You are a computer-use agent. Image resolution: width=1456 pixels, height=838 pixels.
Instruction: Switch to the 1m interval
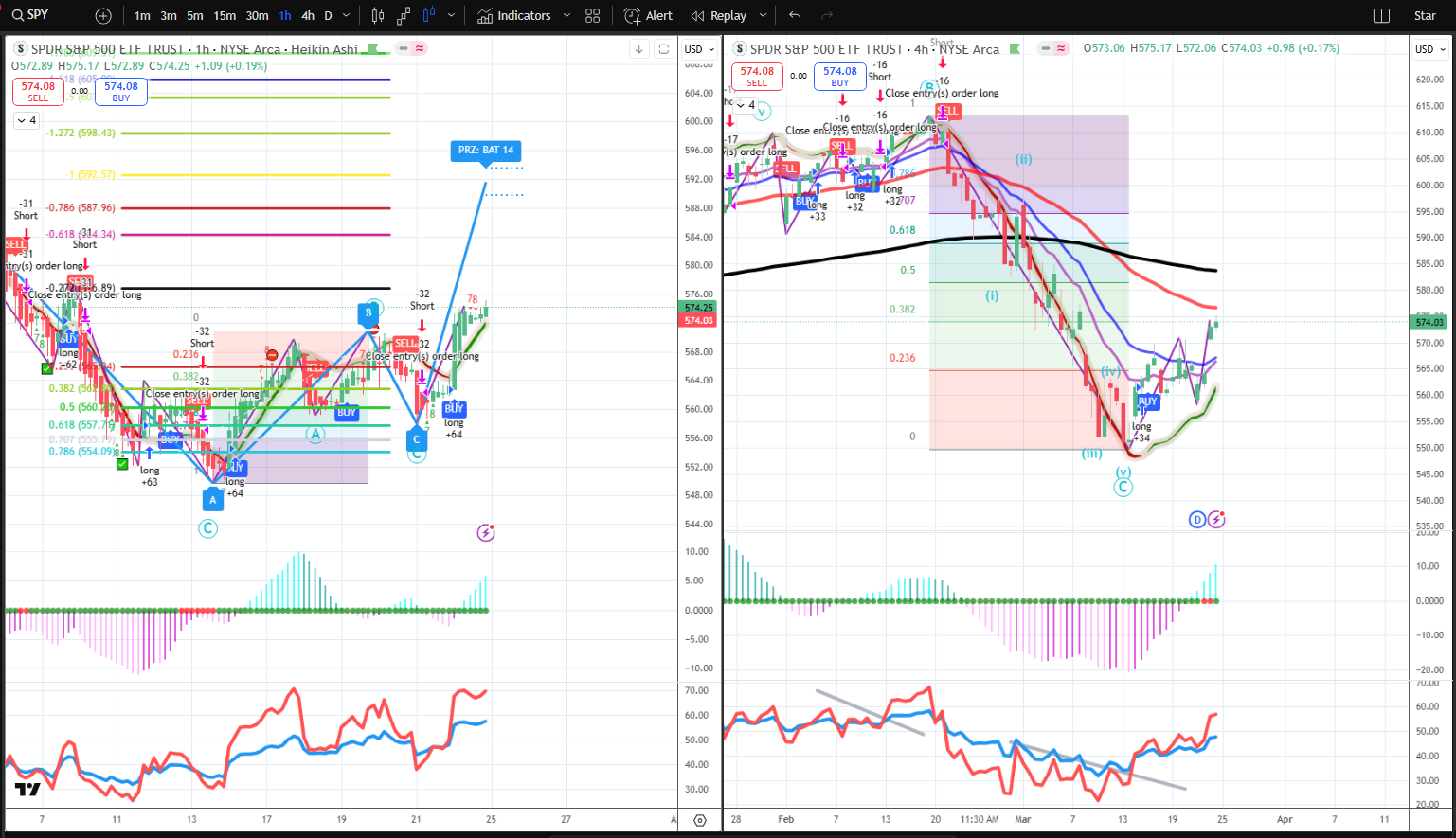pos(142,16)
